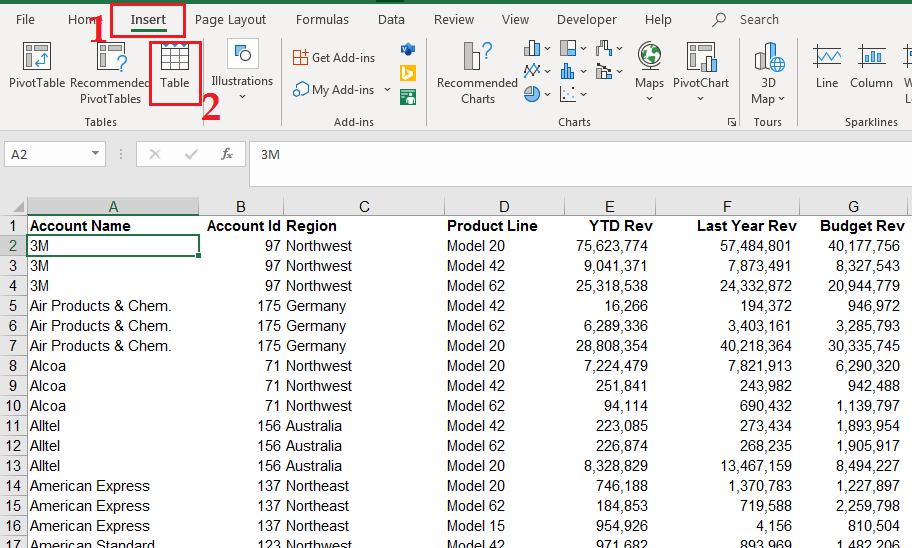Switch to the Formulas tab

(322, 19)
